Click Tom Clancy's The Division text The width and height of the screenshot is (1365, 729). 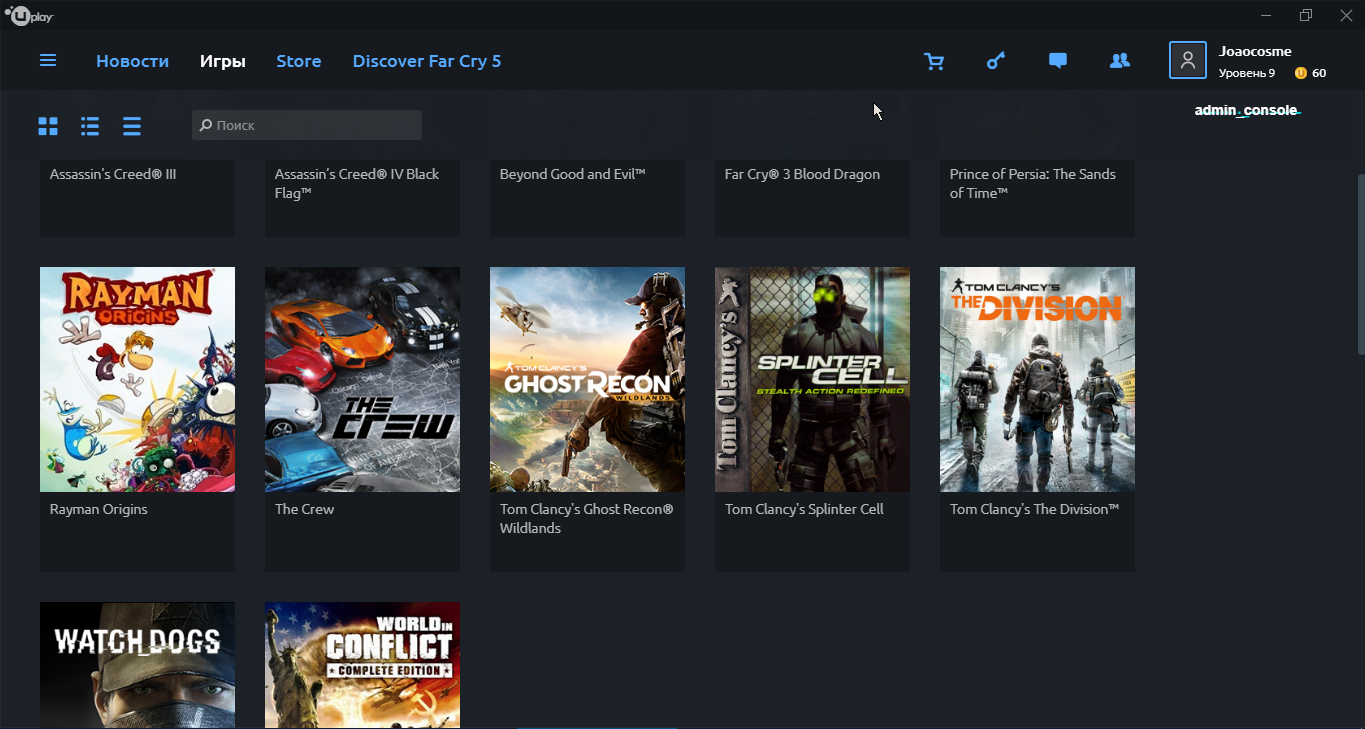[x=1034, y=509]
